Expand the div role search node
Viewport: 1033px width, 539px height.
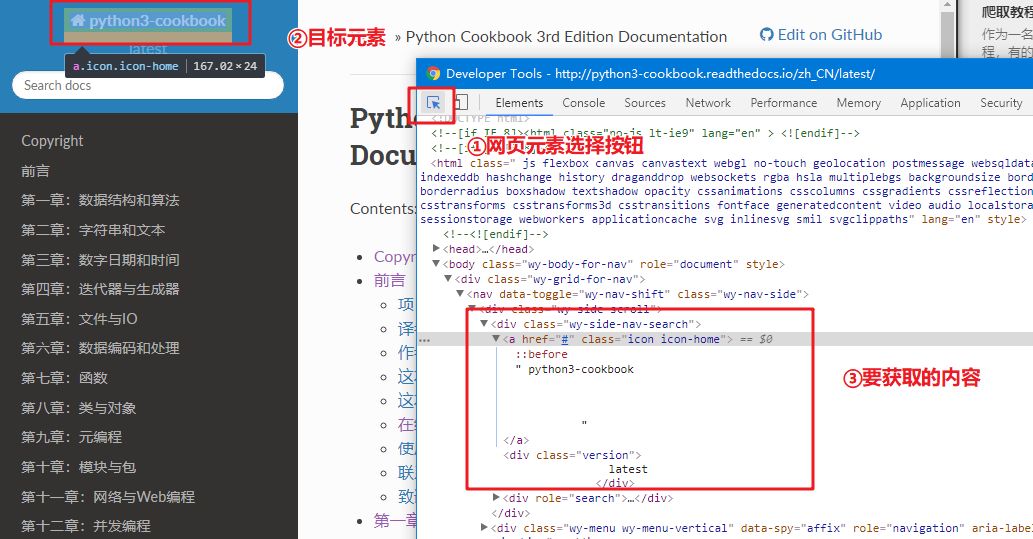(x=496, y=497)
